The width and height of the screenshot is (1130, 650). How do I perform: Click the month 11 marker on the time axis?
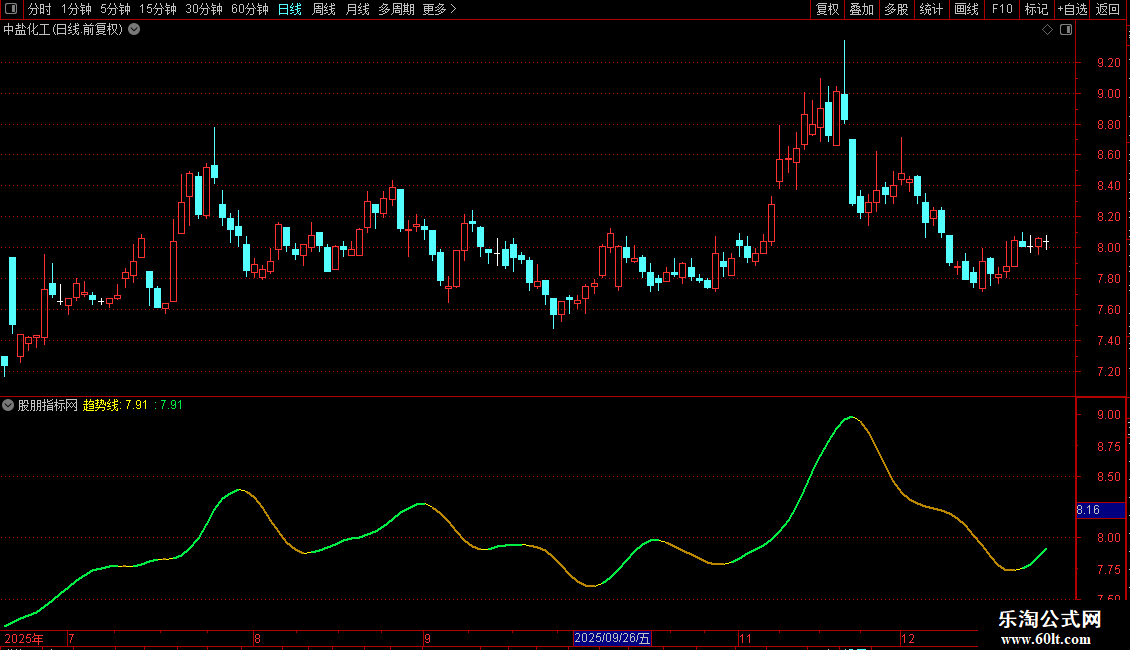tap(745, 638)
